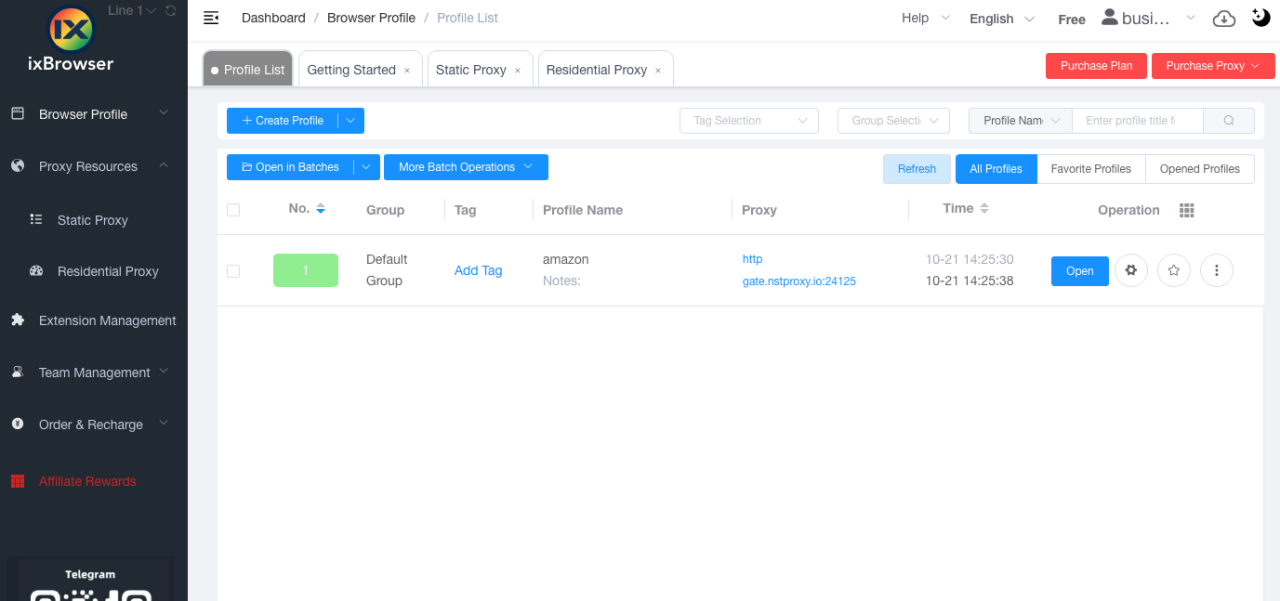Screen dimensions: 1280x601
Task: Switch to the Getting Started tab
Action: (352, 69)
